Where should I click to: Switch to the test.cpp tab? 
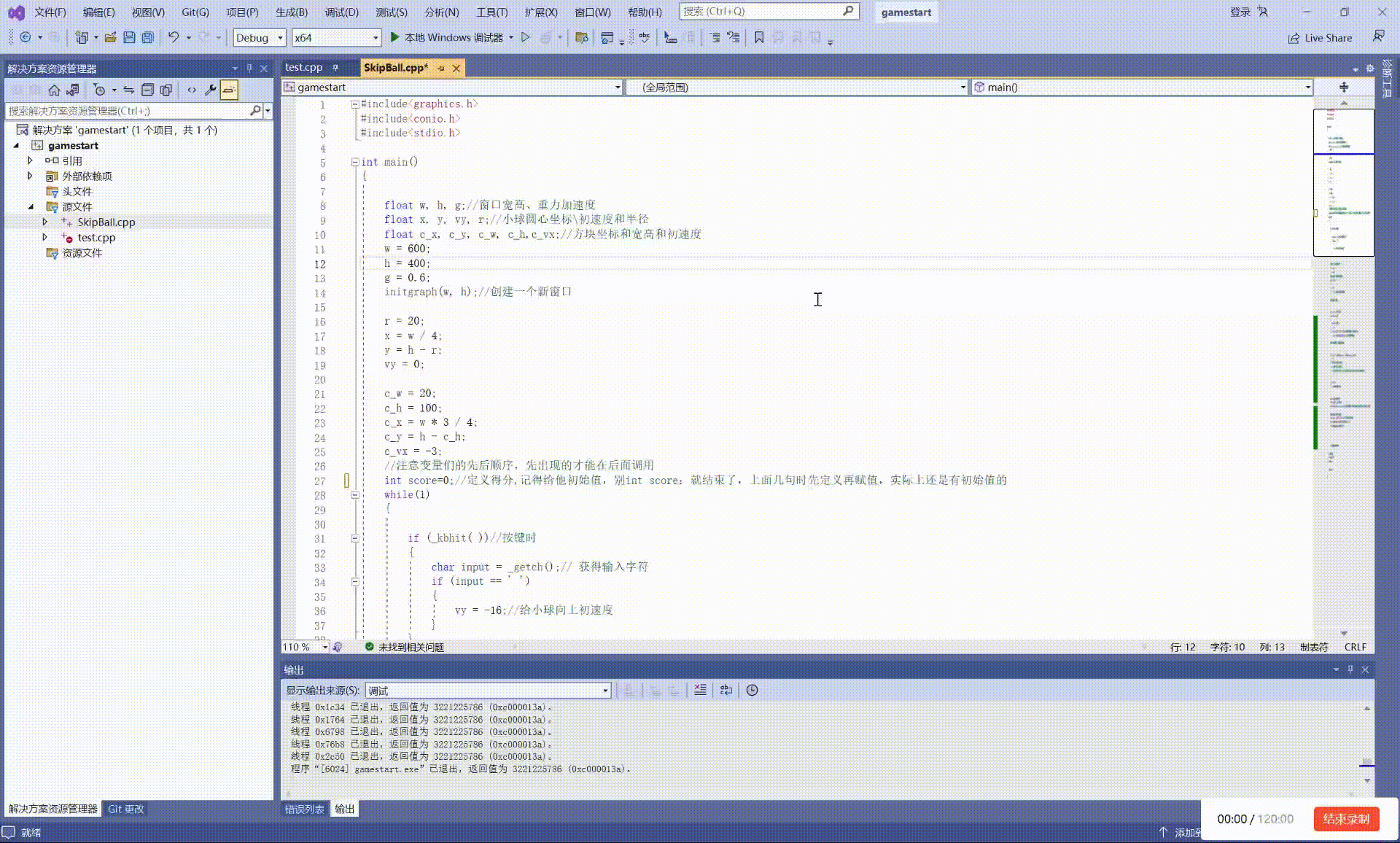coord(304,67)
